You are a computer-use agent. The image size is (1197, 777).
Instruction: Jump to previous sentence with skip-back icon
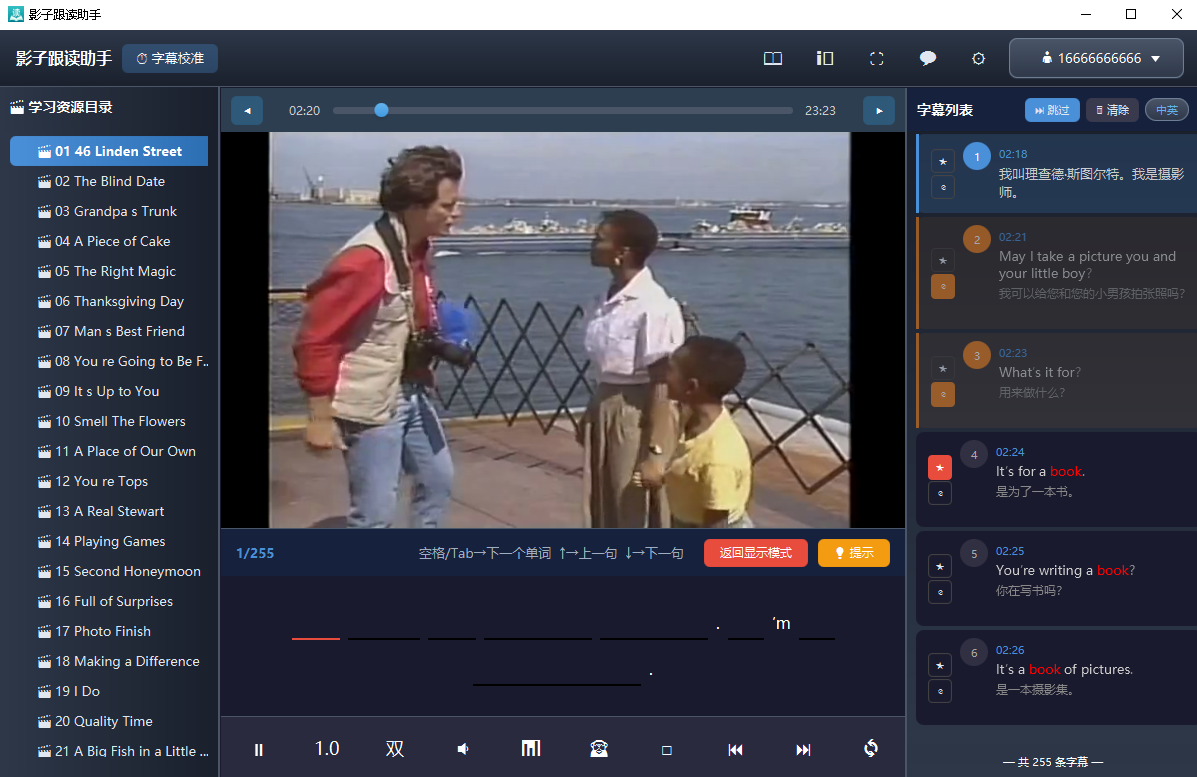coord(735,750)
